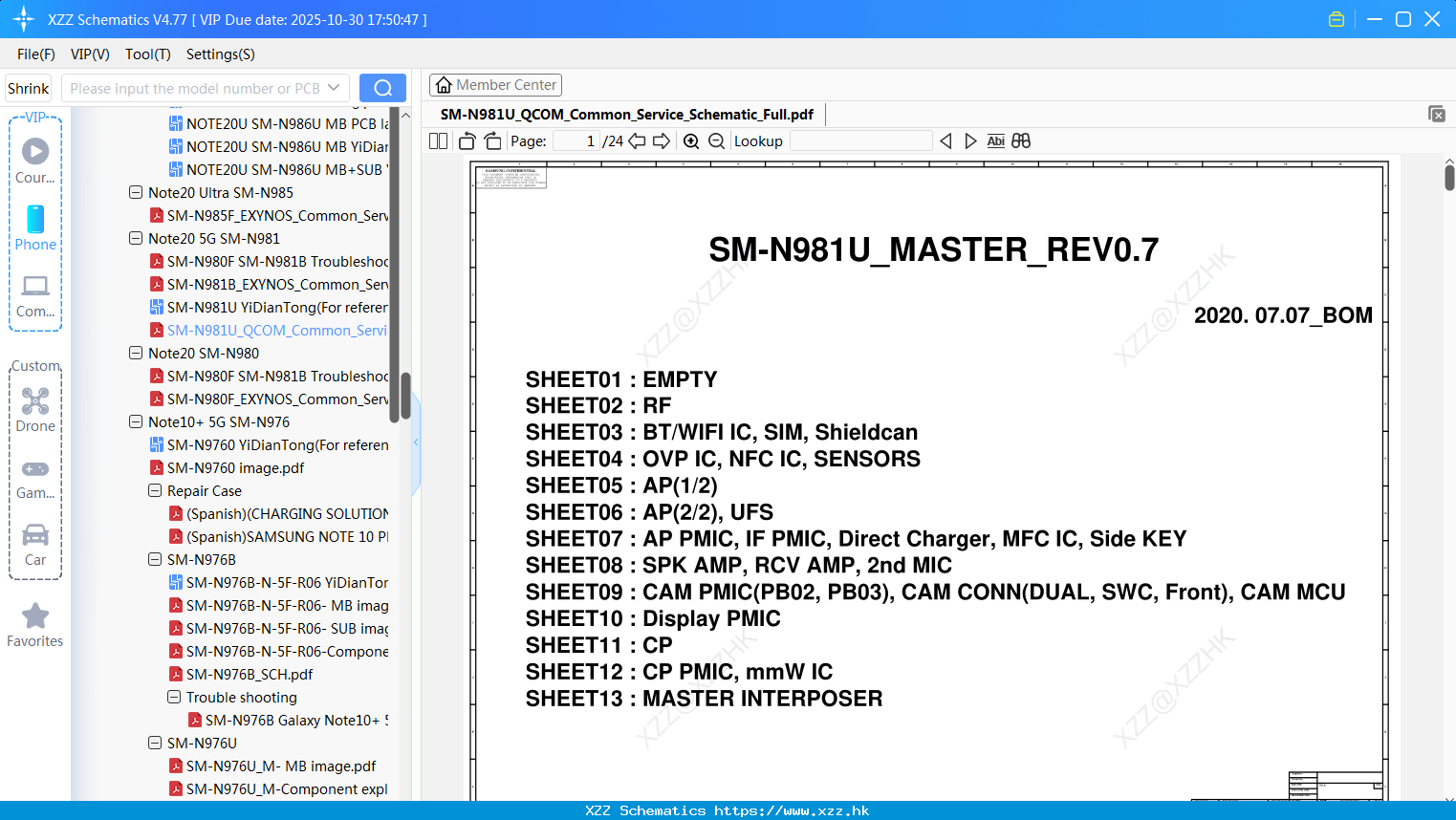Click the binoculars search icon
The height and width of the screenshot is (820, 1456).
1021,141
